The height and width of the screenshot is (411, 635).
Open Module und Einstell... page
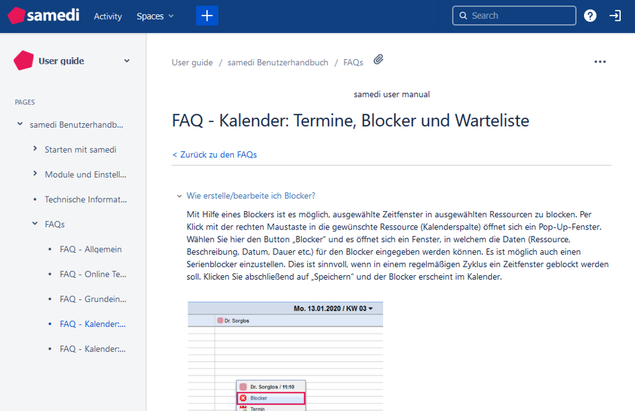[85, 175]
